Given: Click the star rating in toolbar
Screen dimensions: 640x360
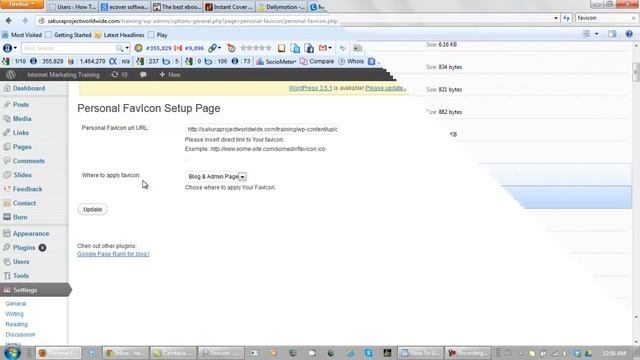Looking at the screenshot, I should [x=256, y=48].
